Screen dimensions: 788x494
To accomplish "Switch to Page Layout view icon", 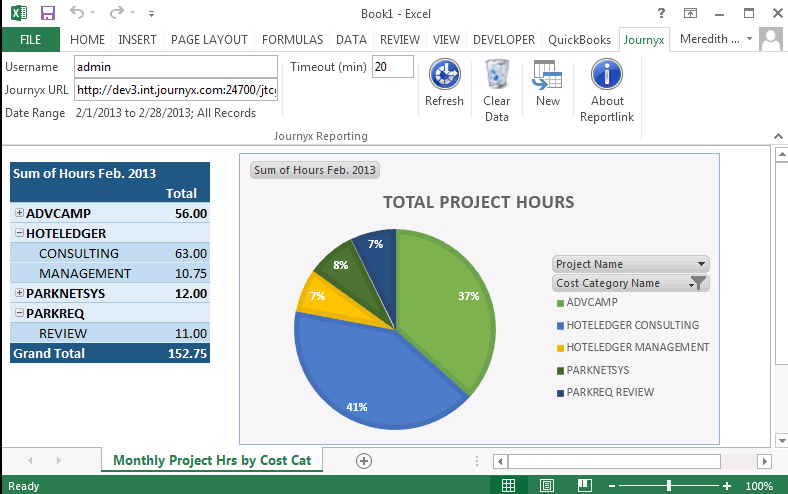I will tap(547, 485).
